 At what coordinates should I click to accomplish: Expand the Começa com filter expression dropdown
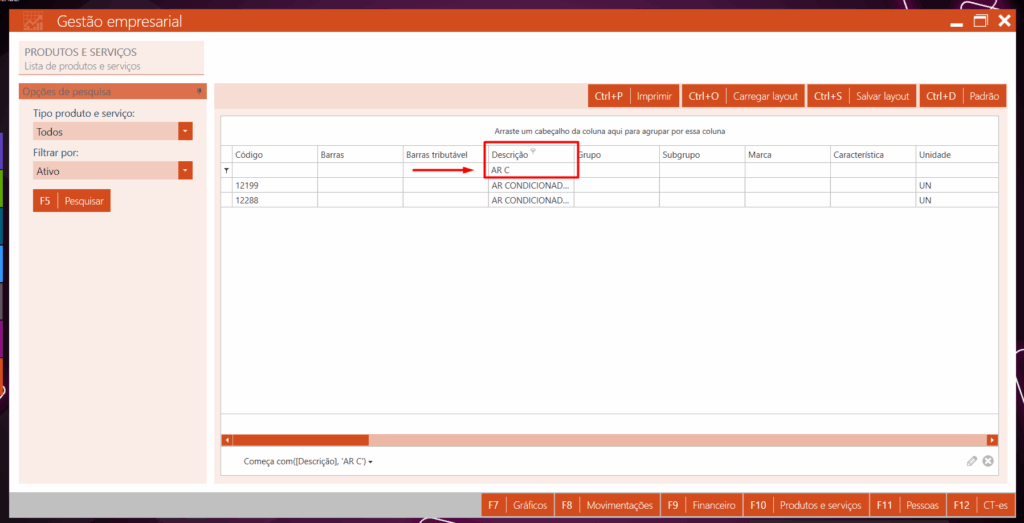point(370,462)
